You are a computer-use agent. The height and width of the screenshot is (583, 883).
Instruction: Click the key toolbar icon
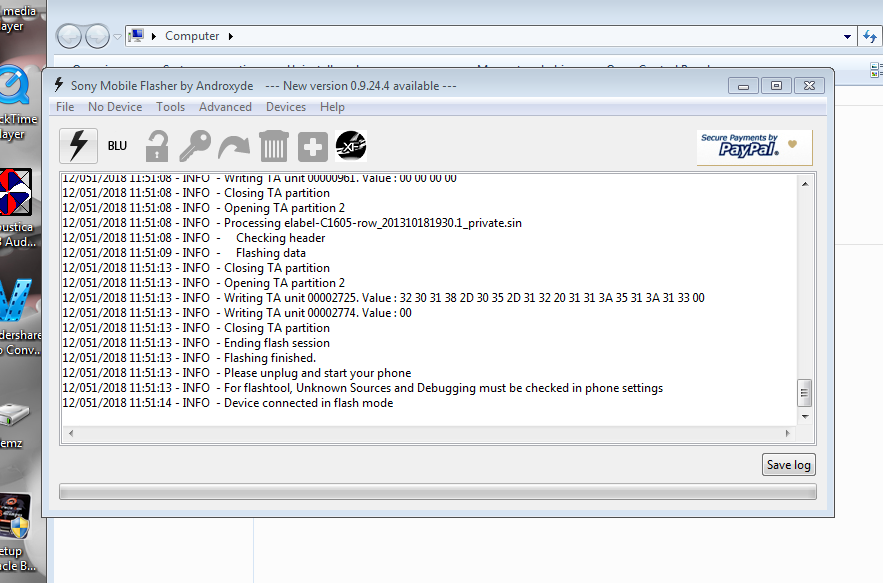(195, 146)
